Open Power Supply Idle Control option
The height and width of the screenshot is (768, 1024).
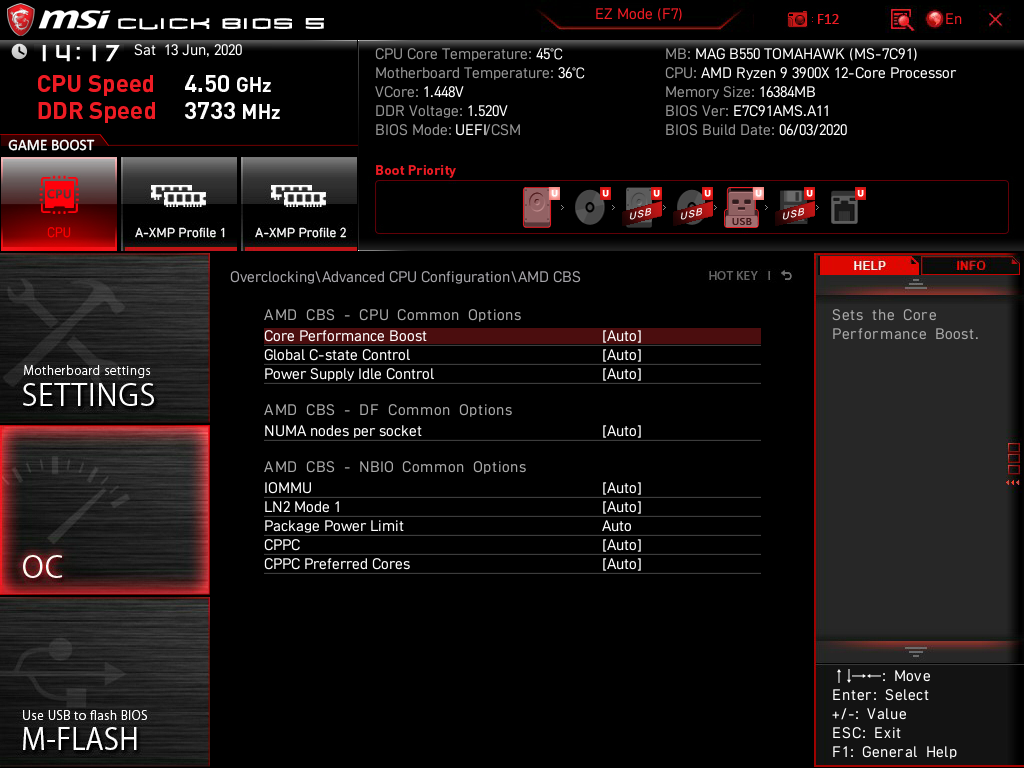pos(512,374)
